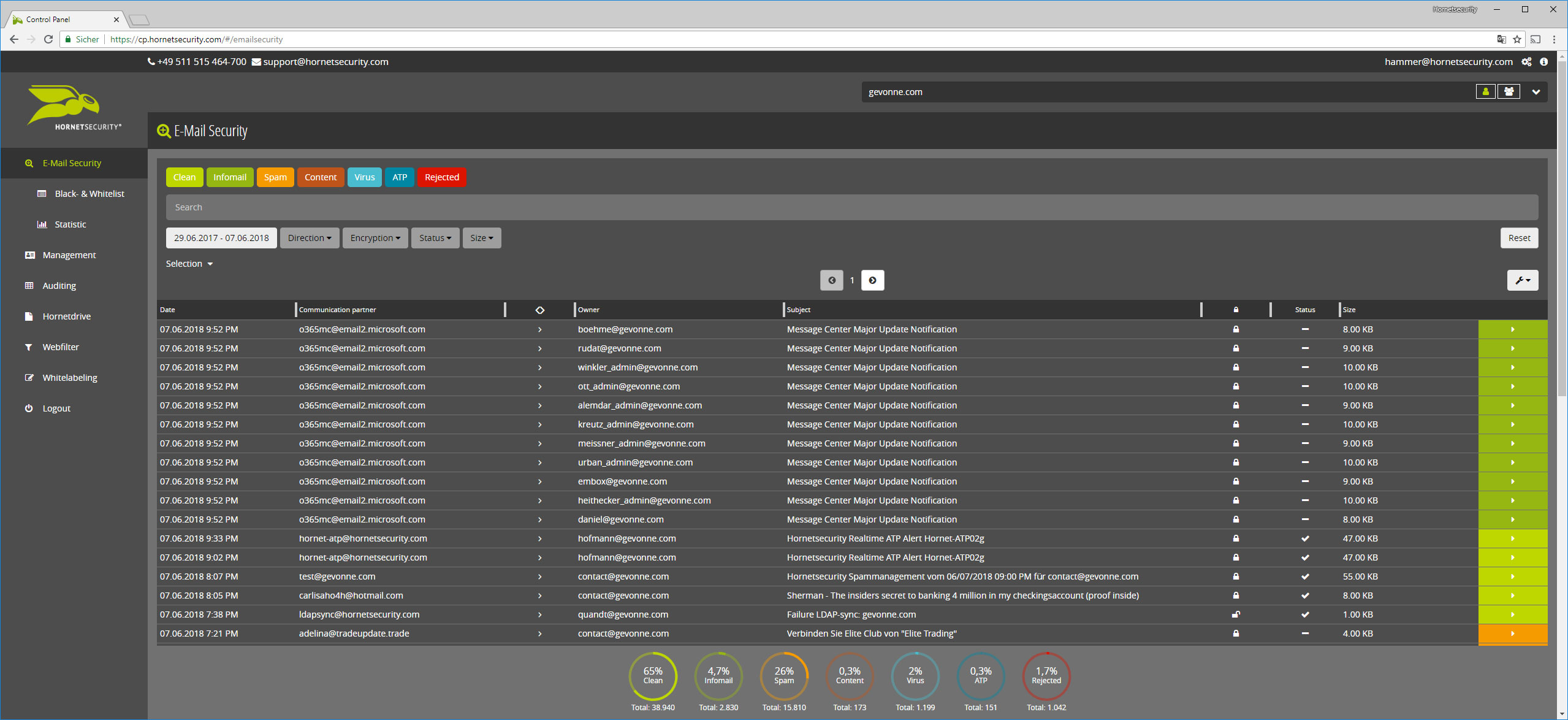Open the Encryption filter dropdown
The width and height of the screenshot is (1568, 720).
point(375,238)
